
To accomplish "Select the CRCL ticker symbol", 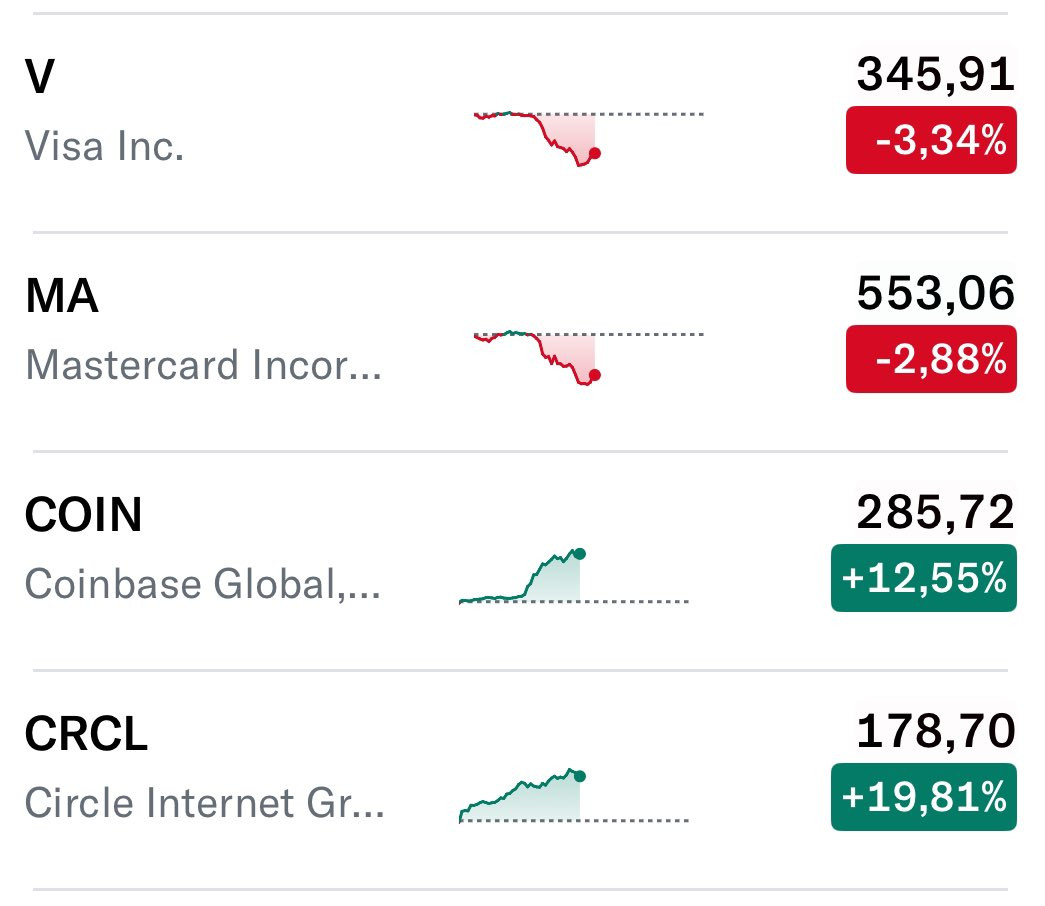I will (86, 735).
